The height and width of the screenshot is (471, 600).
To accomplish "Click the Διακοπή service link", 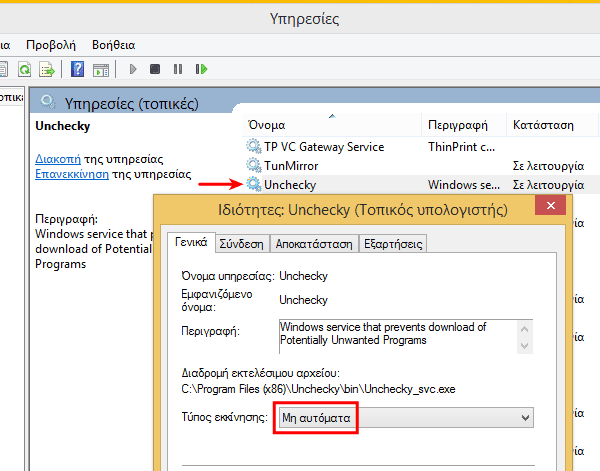I will click(x=58, y=159).
